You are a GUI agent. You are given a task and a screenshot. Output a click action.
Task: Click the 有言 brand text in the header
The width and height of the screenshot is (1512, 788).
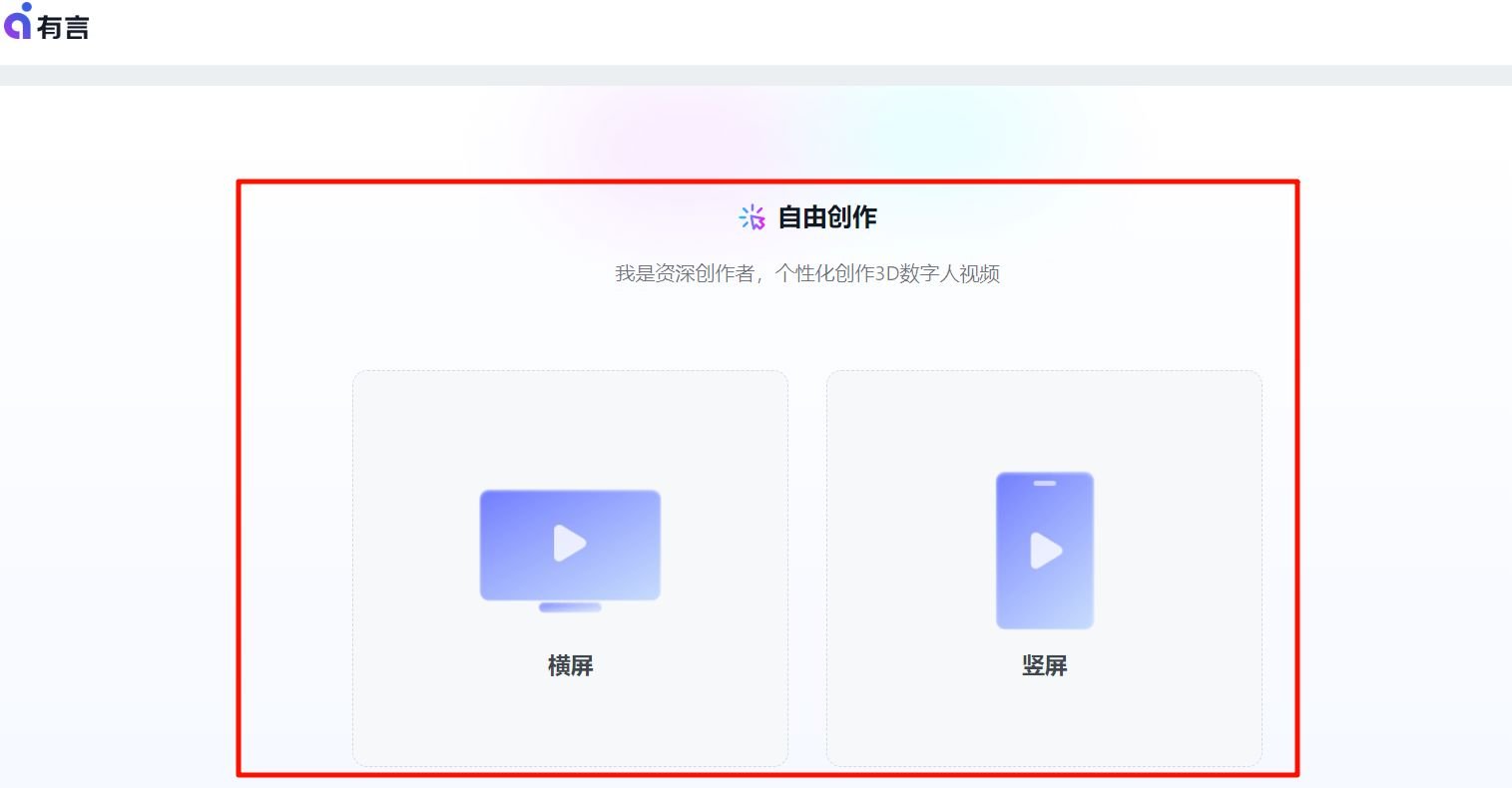68,28
